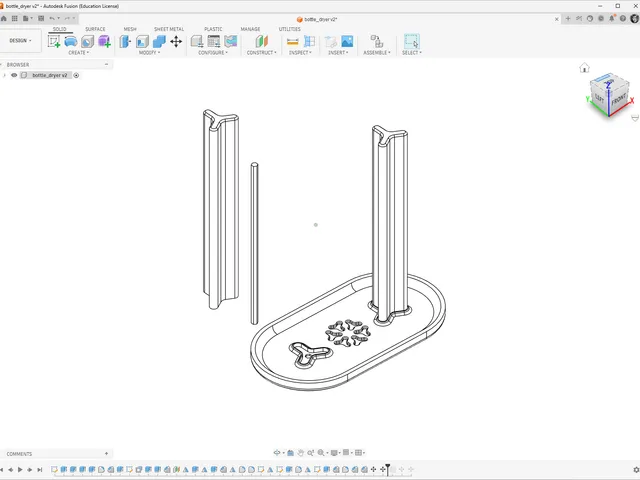Click the user profile avatar
Screen dimensions: 640x480
635,18
